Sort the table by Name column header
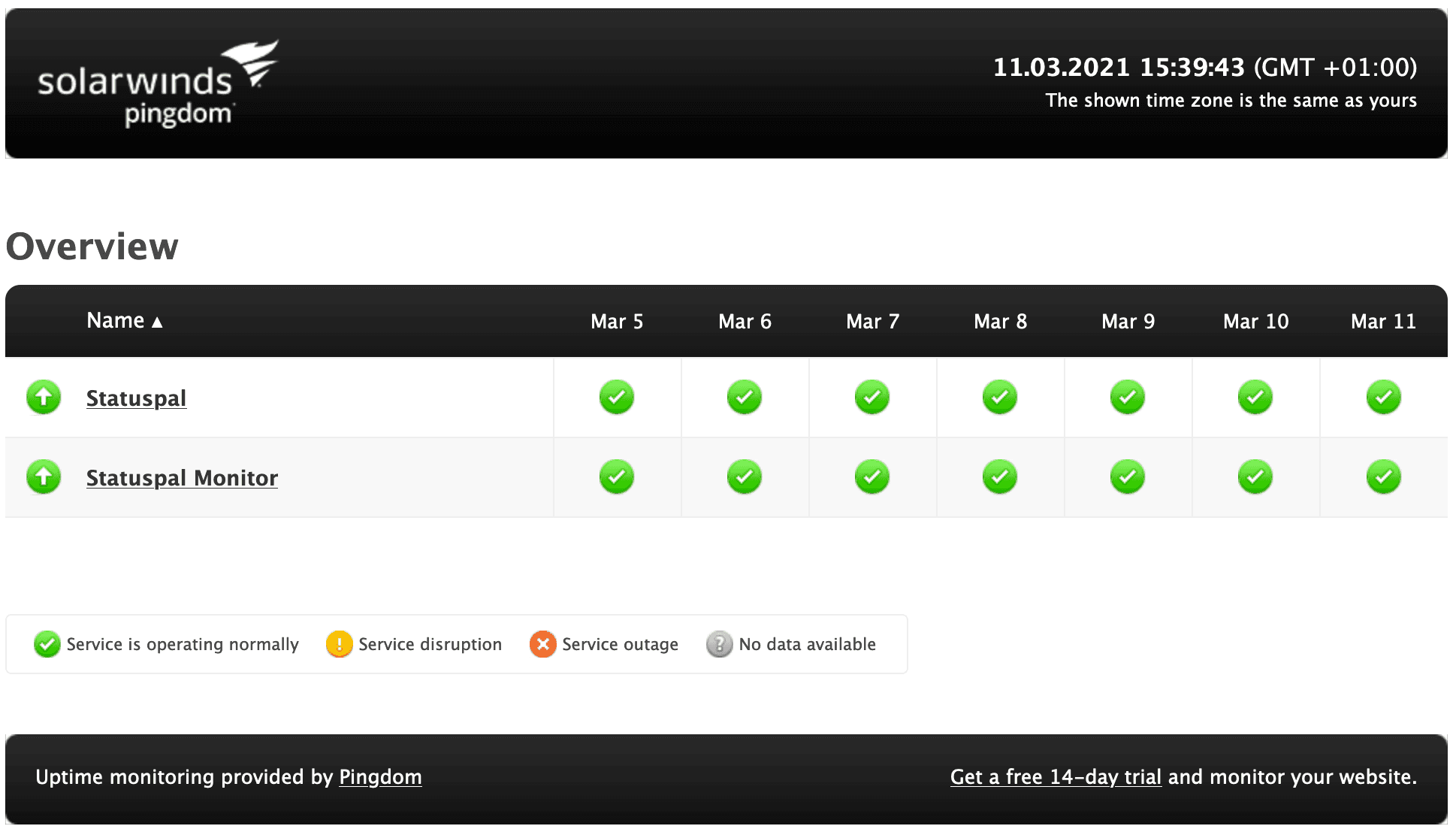 click(x=125, y=321)
